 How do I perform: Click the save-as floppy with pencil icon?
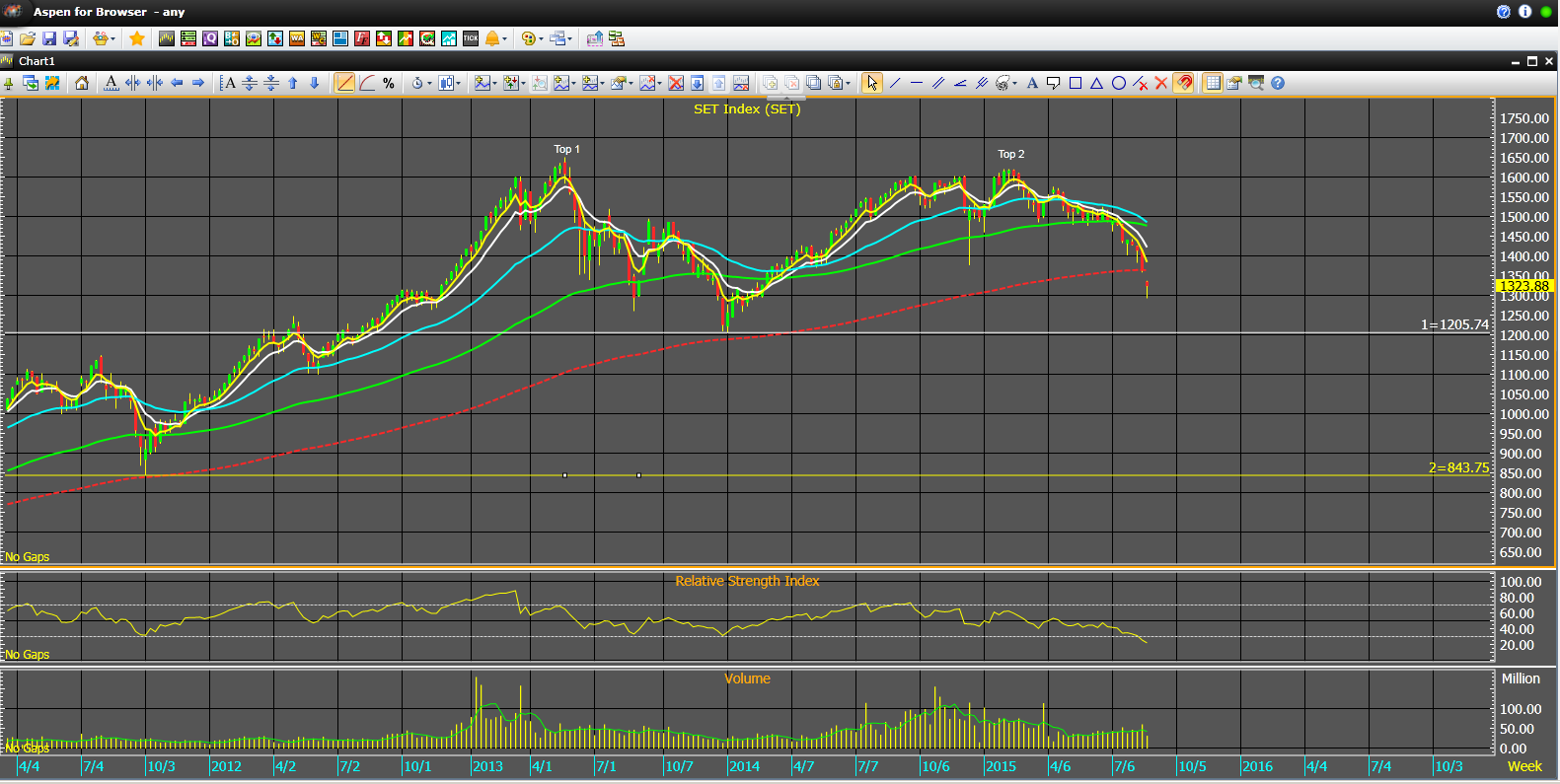pos(71,38)
